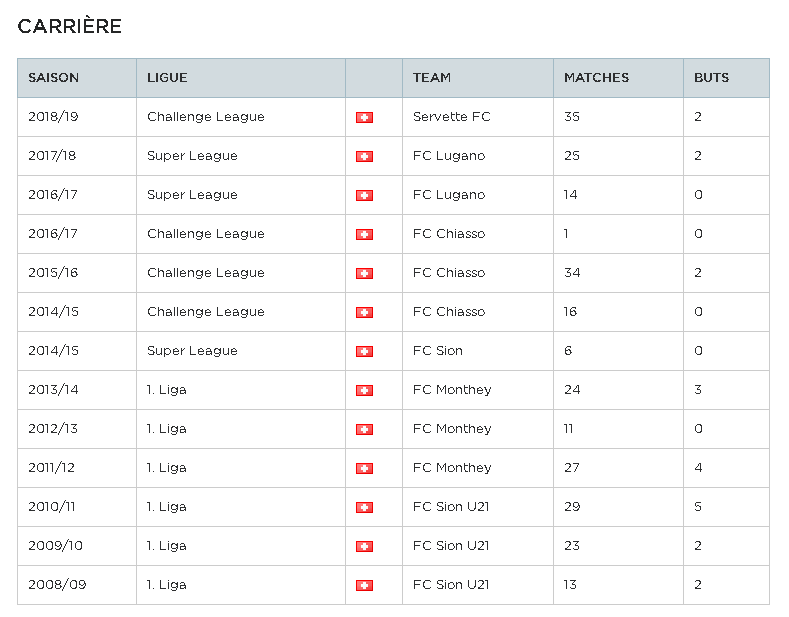Screen dimensions: 789x617
Task: Open the Servette FC team entry
Action: coord(451,117)
